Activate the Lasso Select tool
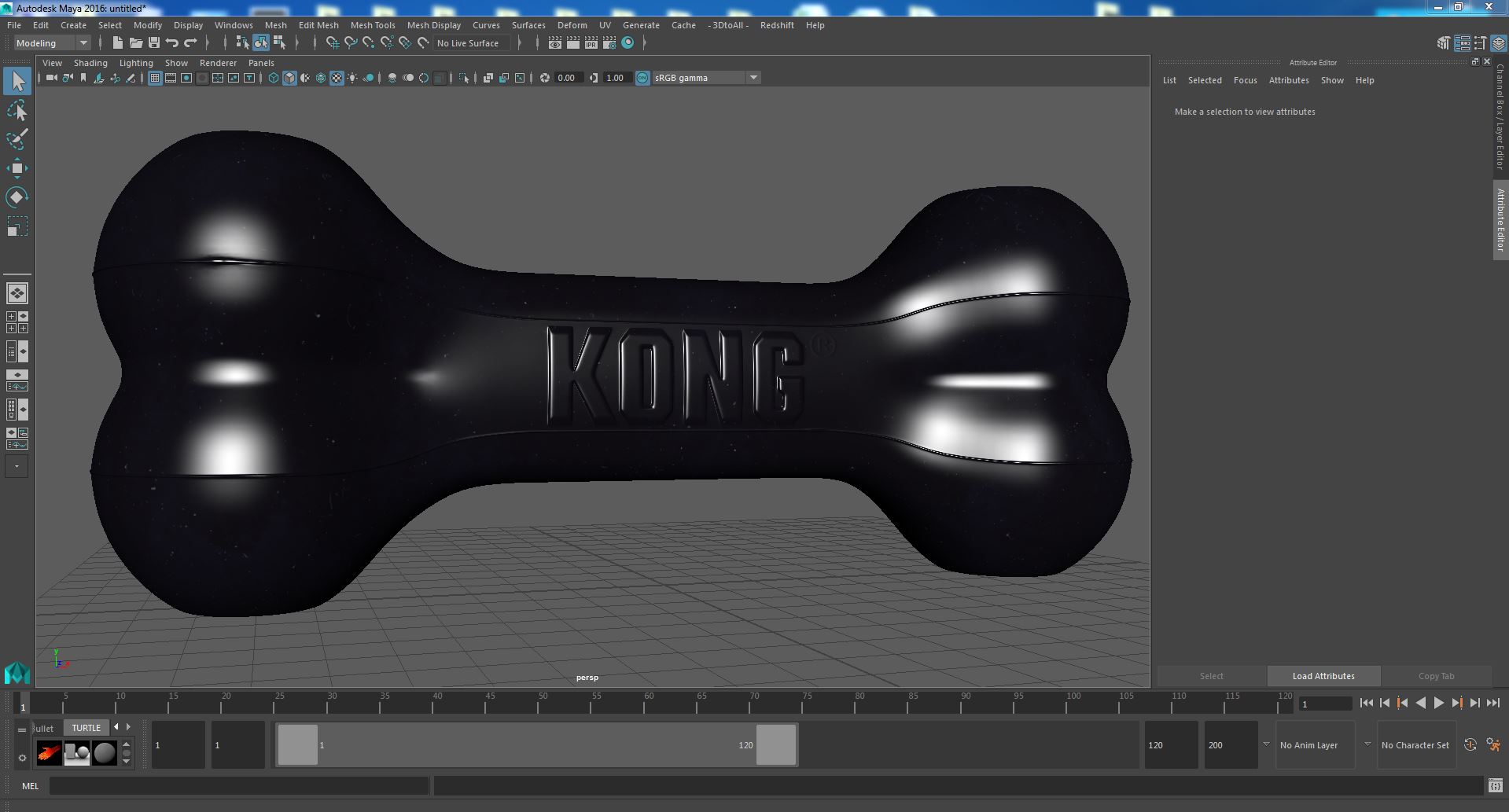The height and width of the screenshot is (812, 1509). pyautogui.click(x=17, y=111)
